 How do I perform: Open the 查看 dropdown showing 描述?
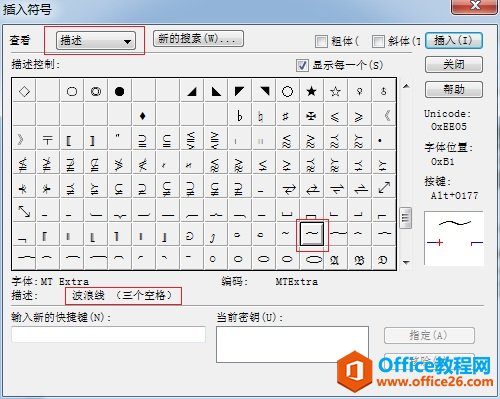(x=96, y=41)
